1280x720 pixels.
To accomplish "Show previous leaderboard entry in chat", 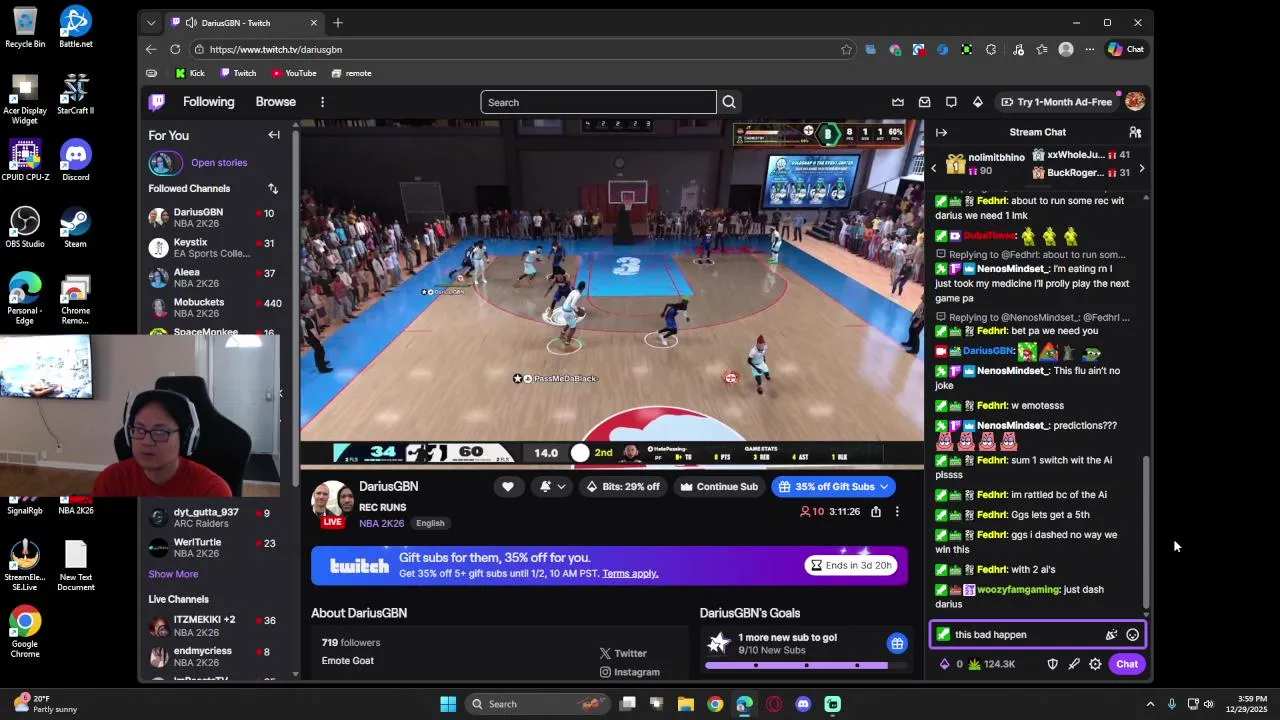I will 934,169.
